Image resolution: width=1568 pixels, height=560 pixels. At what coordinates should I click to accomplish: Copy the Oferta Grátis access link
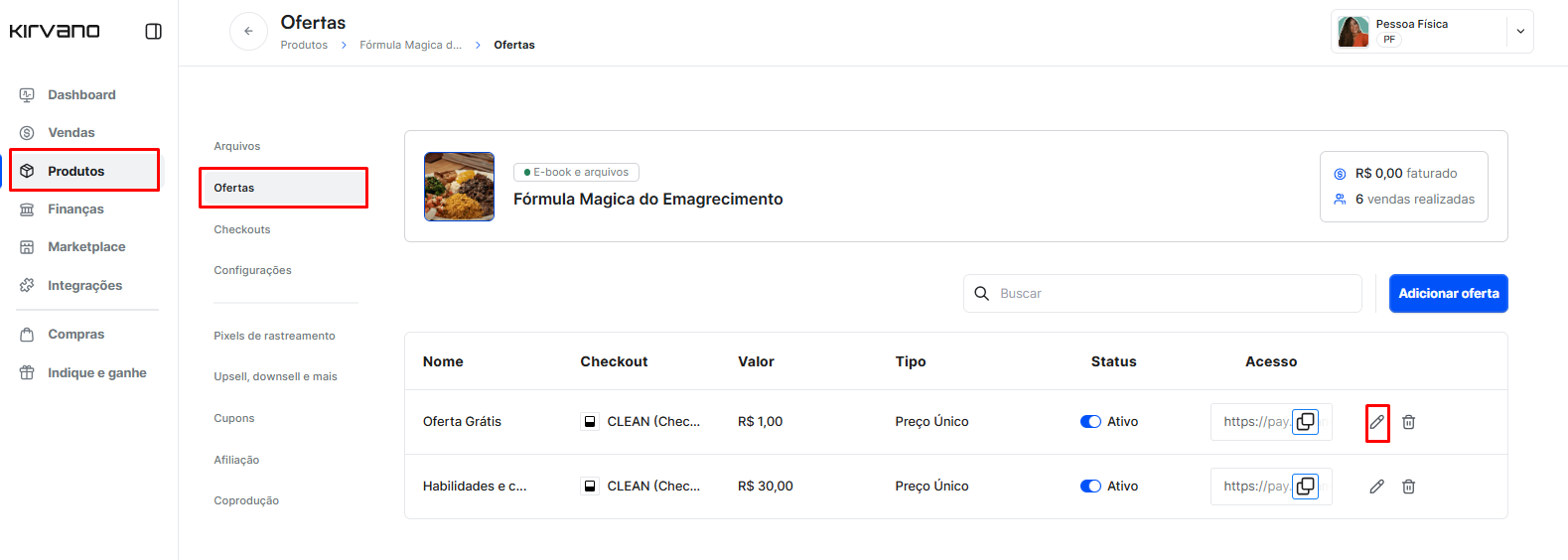[x=1305, y=422]
